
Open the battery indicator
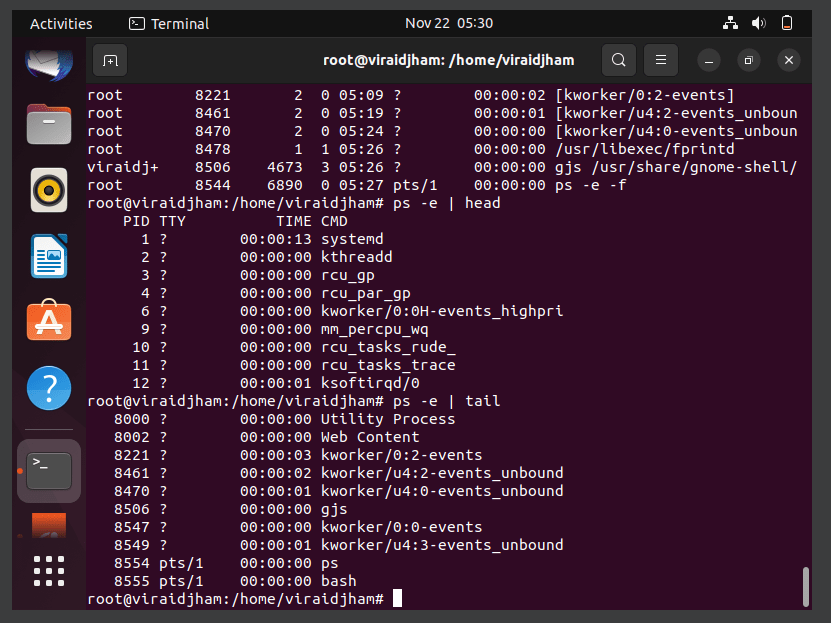[x=787, y=23]
